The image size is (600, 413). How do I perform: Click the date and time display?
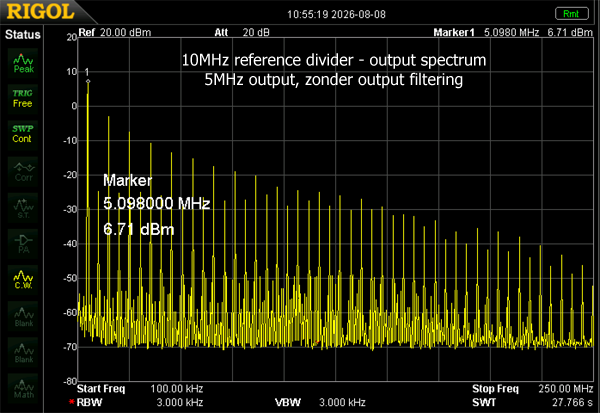point(336,15)
